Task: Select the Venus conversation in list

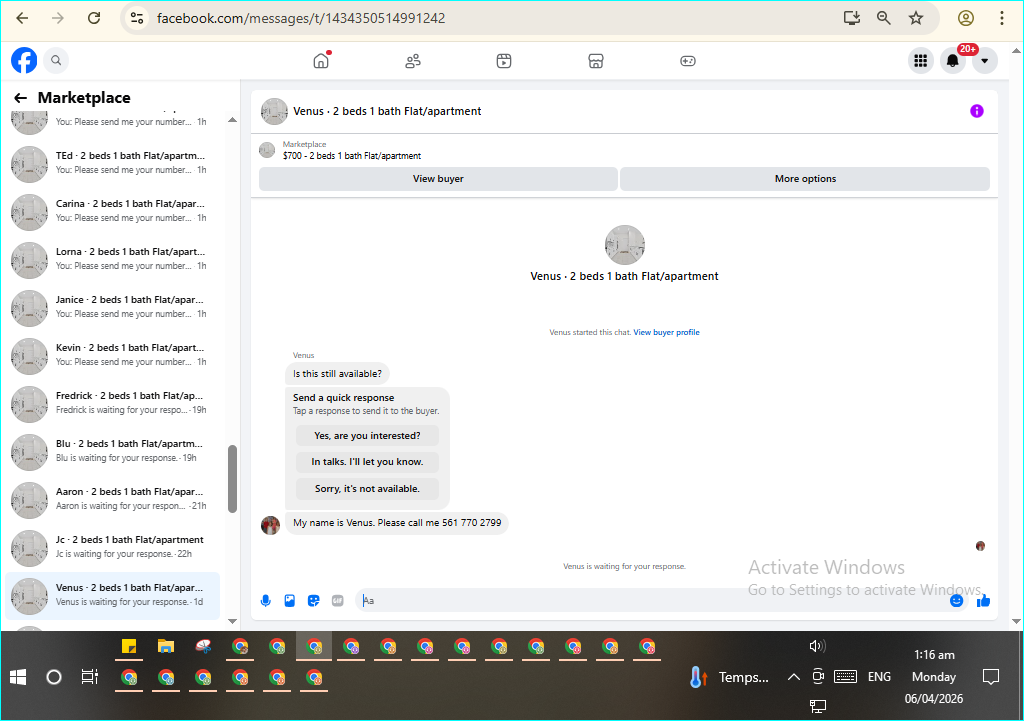Action: 112,596
